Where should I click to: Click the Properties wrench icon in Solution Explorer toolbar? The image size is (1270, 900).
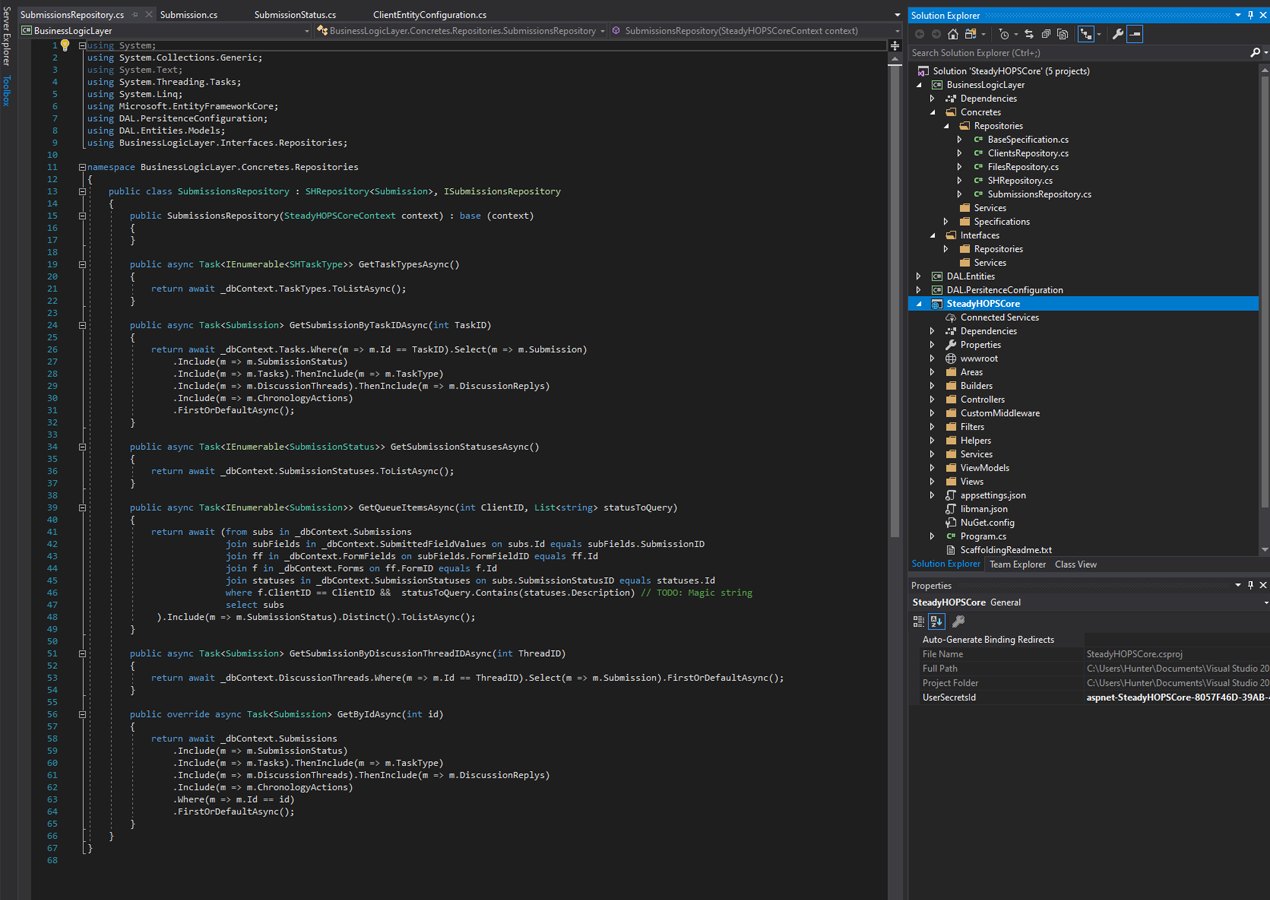[1118, 33]
